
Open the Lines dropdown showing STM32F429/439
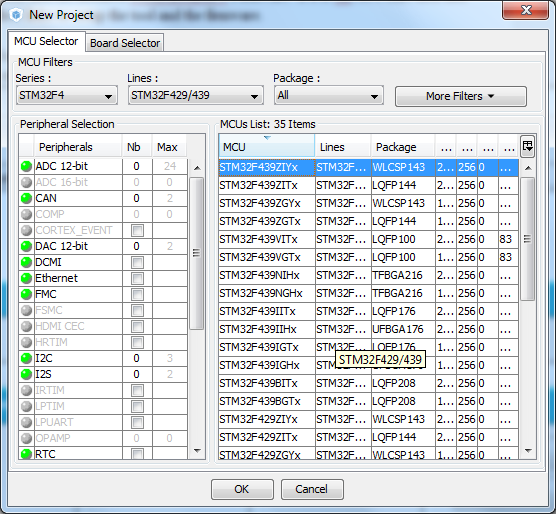(196, 95)
